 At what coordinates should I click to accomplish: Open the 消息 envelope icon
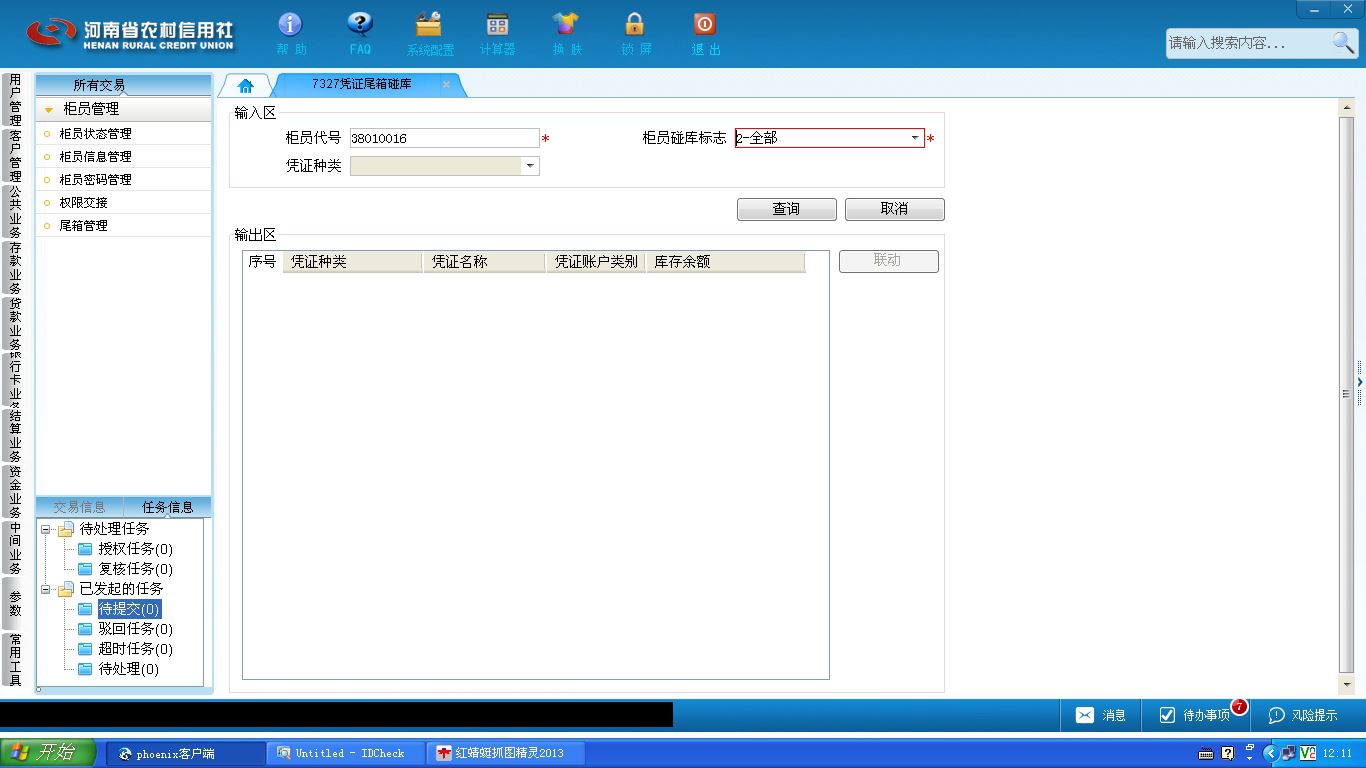[1085, 715]
